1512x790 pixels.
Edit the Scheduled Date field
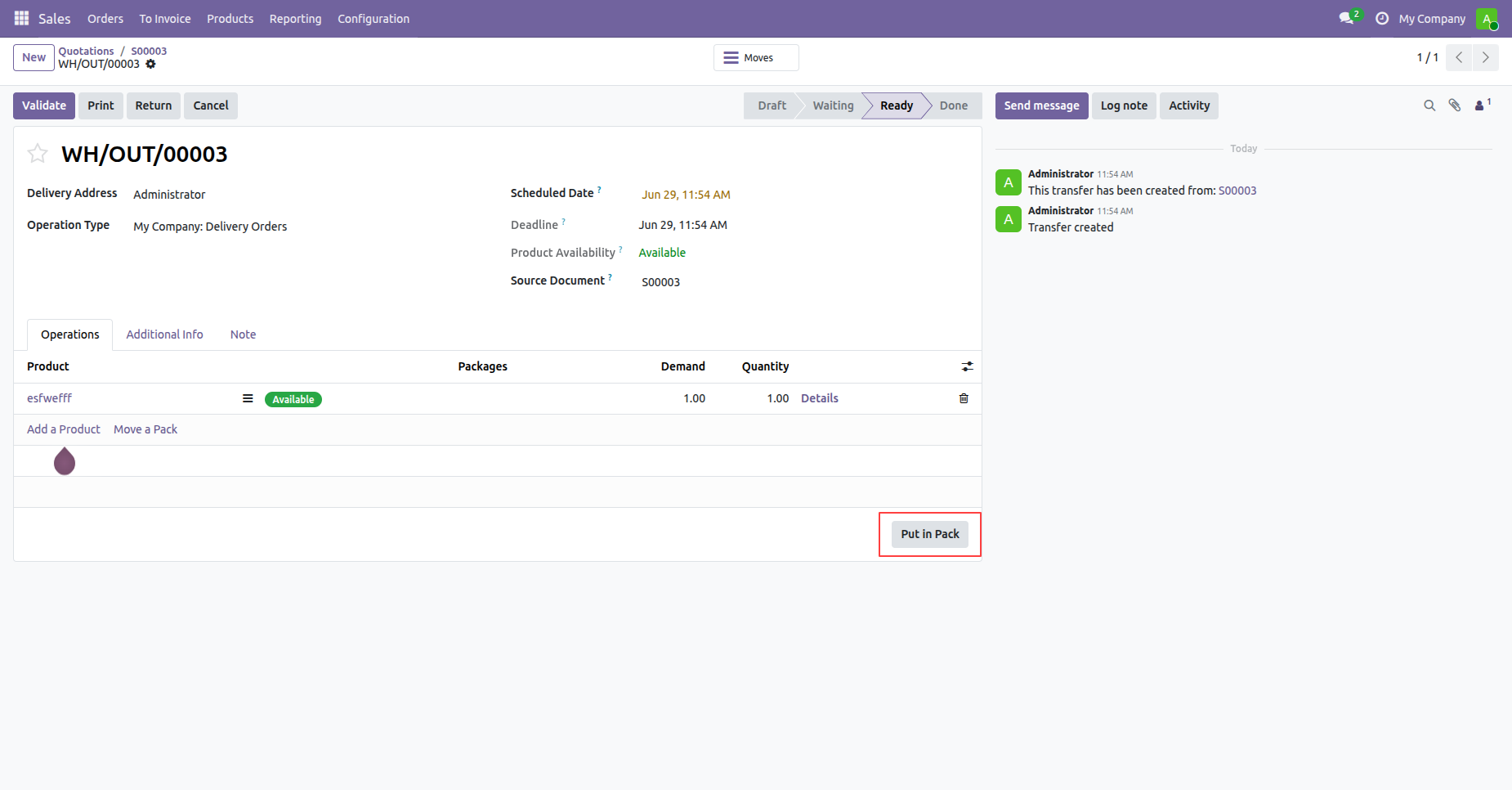coord(686,195)
